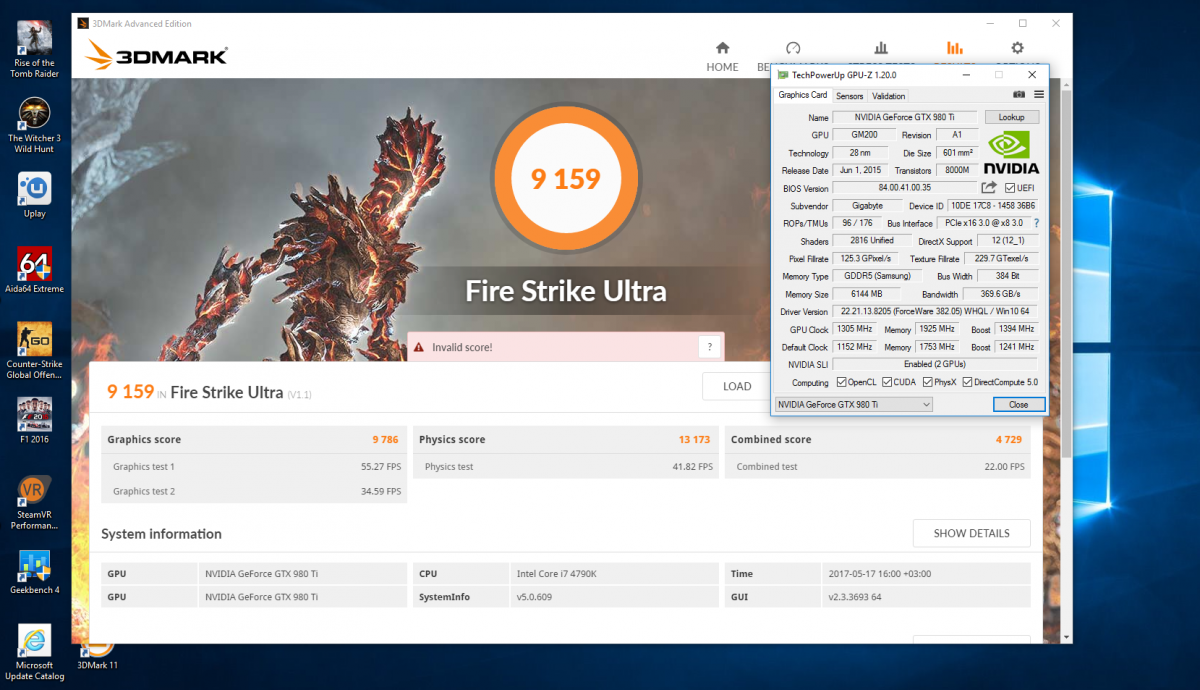Take a GPU-Z screenshot with camera icon

[x=1019, y=95]
